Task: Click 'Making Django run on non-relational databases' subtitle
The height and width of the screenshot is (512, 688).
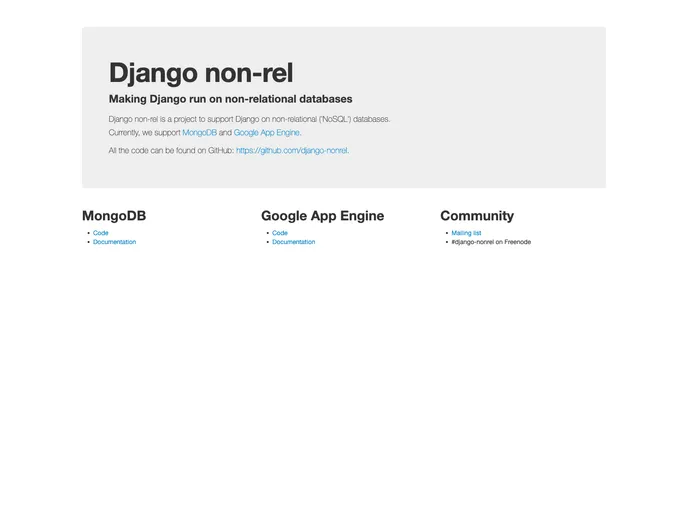Action: point(230,99)
